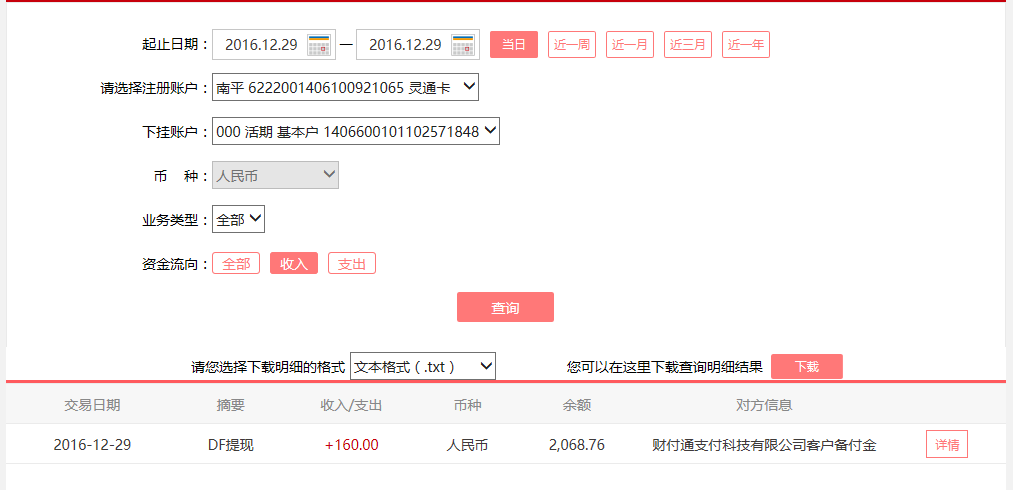Set 资金流向 filter to 收入
1013x490 pixels.
(x=294, y=264)
